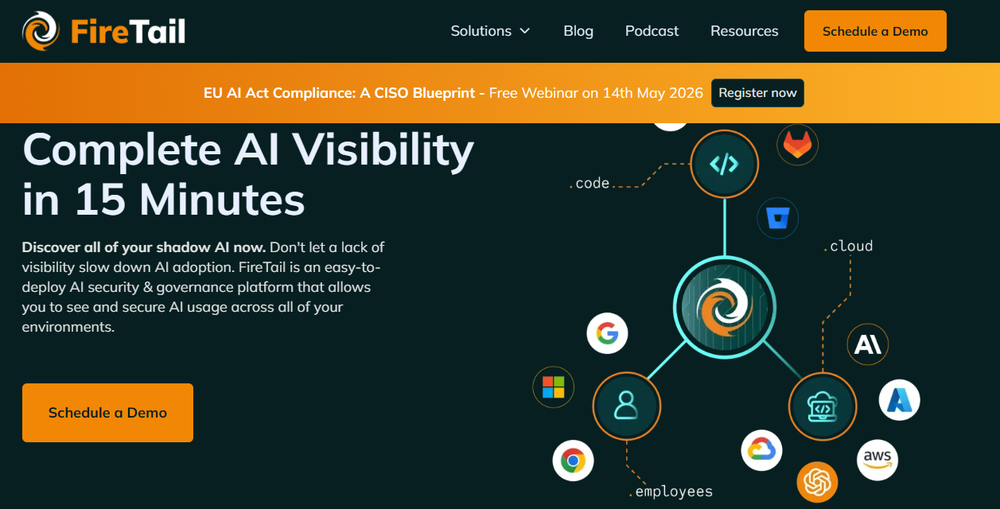Click the Chrome browser icon

(573, 460)
